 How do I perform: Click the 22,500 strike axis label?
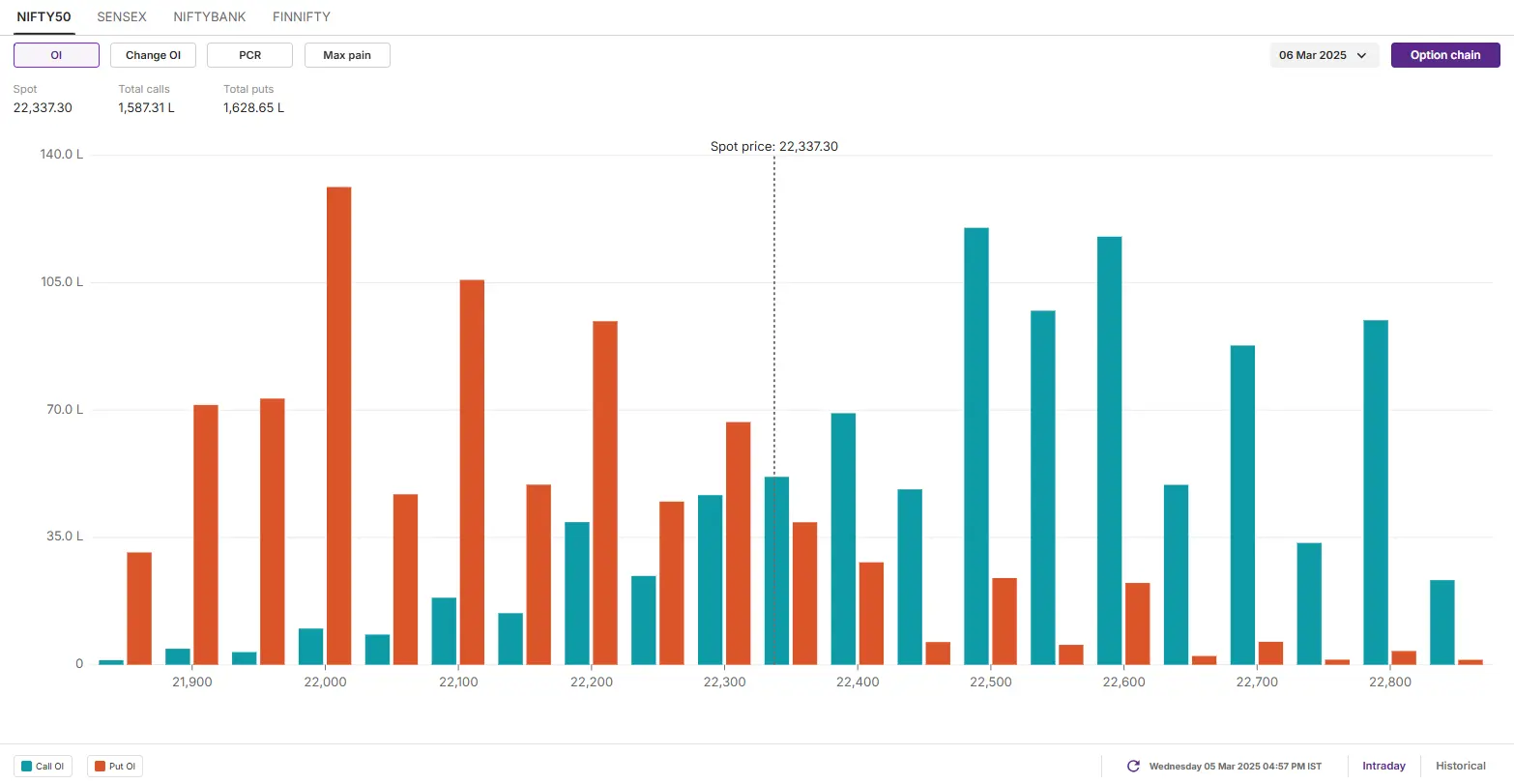click(x=990, y=682)
